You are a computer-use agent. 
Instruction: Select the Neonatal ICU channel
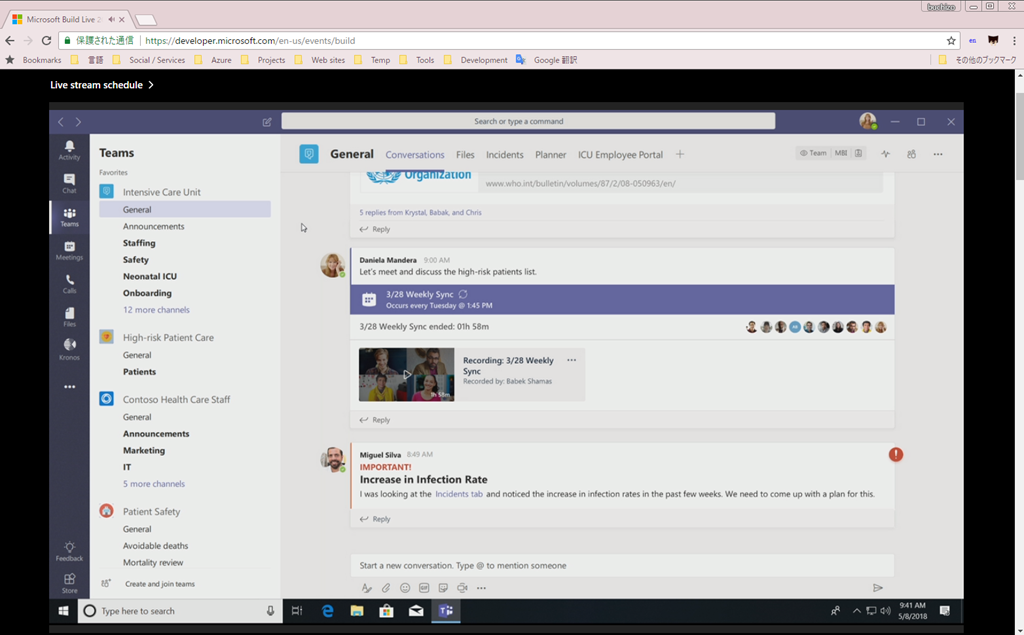tap(149, 277)
